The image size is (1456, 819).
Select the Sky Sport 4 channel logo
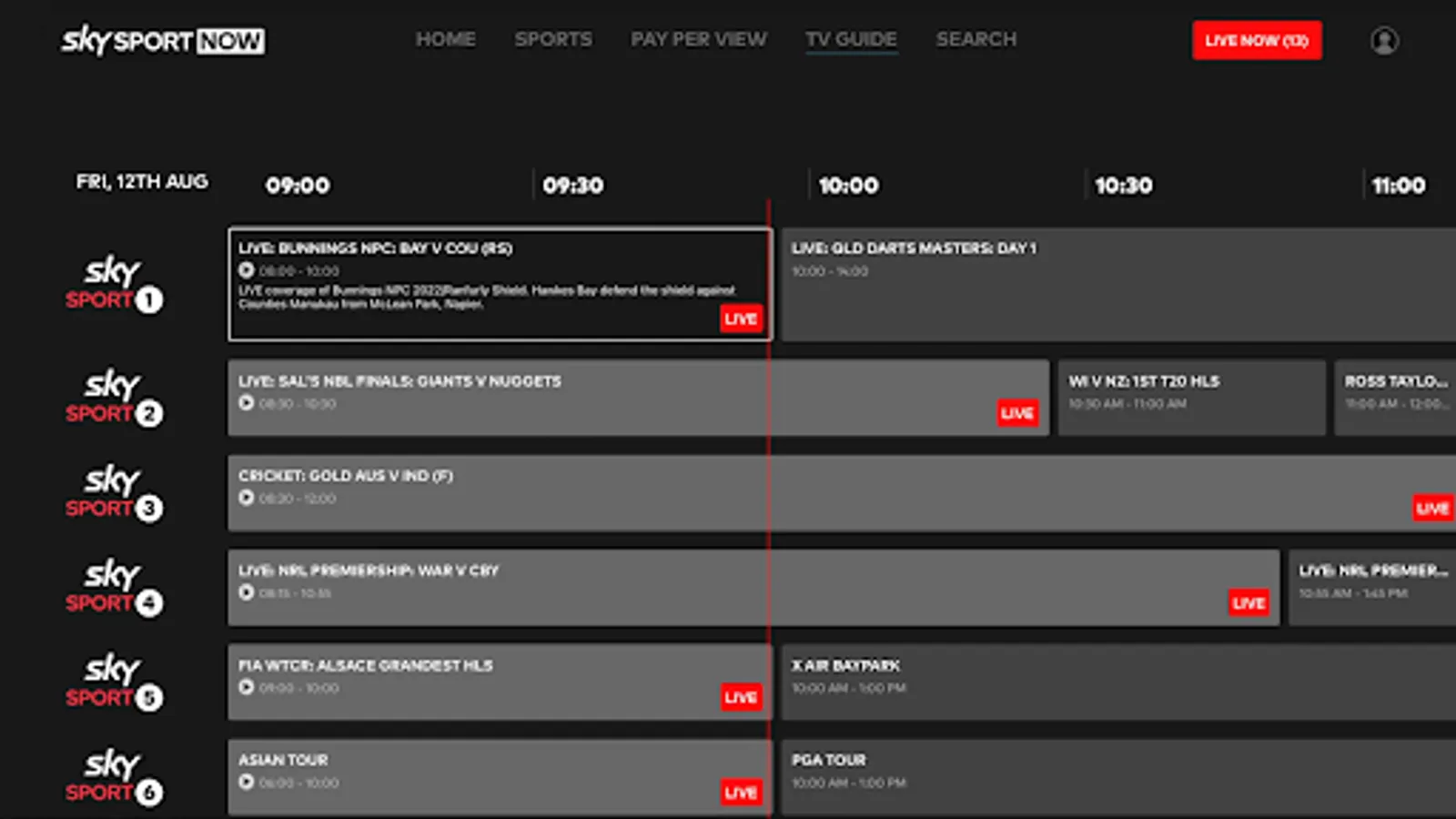[x=114, y=587]
